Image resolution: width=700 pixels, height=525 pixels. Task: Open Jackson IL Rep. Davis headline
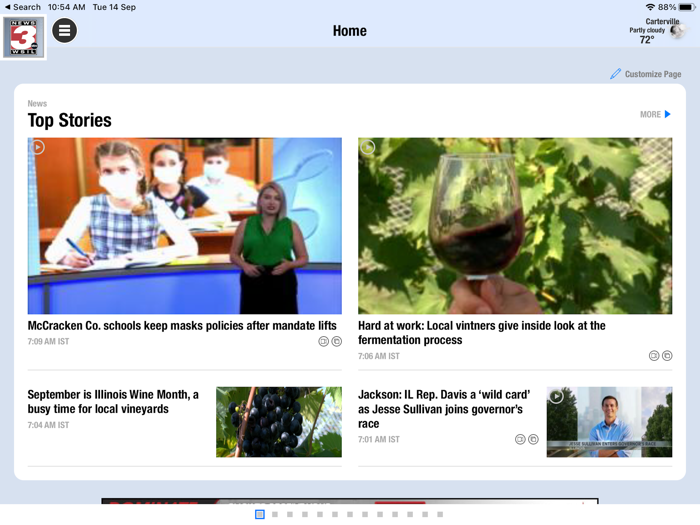click(x=444, y=409)
